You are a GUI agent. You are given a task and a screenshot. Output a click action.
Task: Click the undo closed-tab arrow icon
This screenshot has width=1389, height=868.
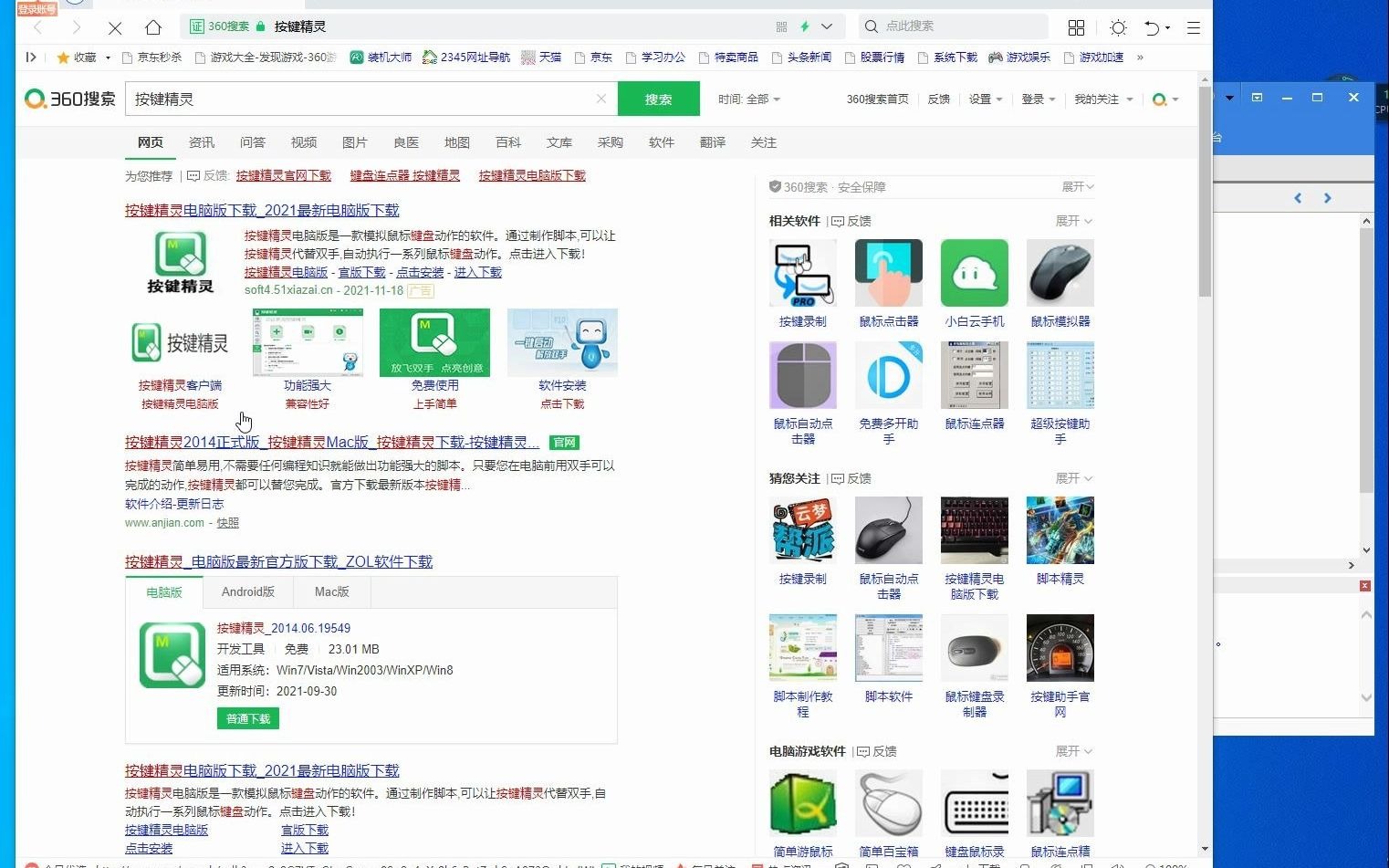pyautogui.click(x=1152, y=27)
